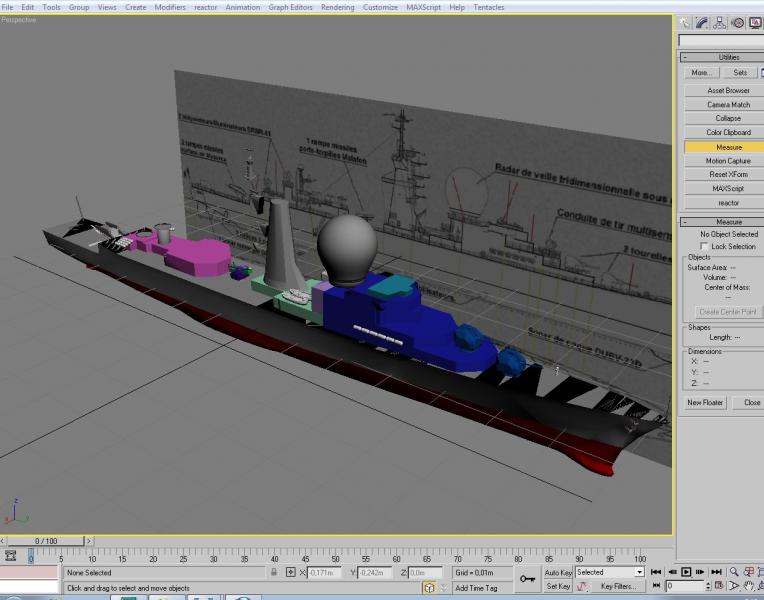Click Previous Frame playback button
Screen dimensions: 764x600
tap(672, 572)
